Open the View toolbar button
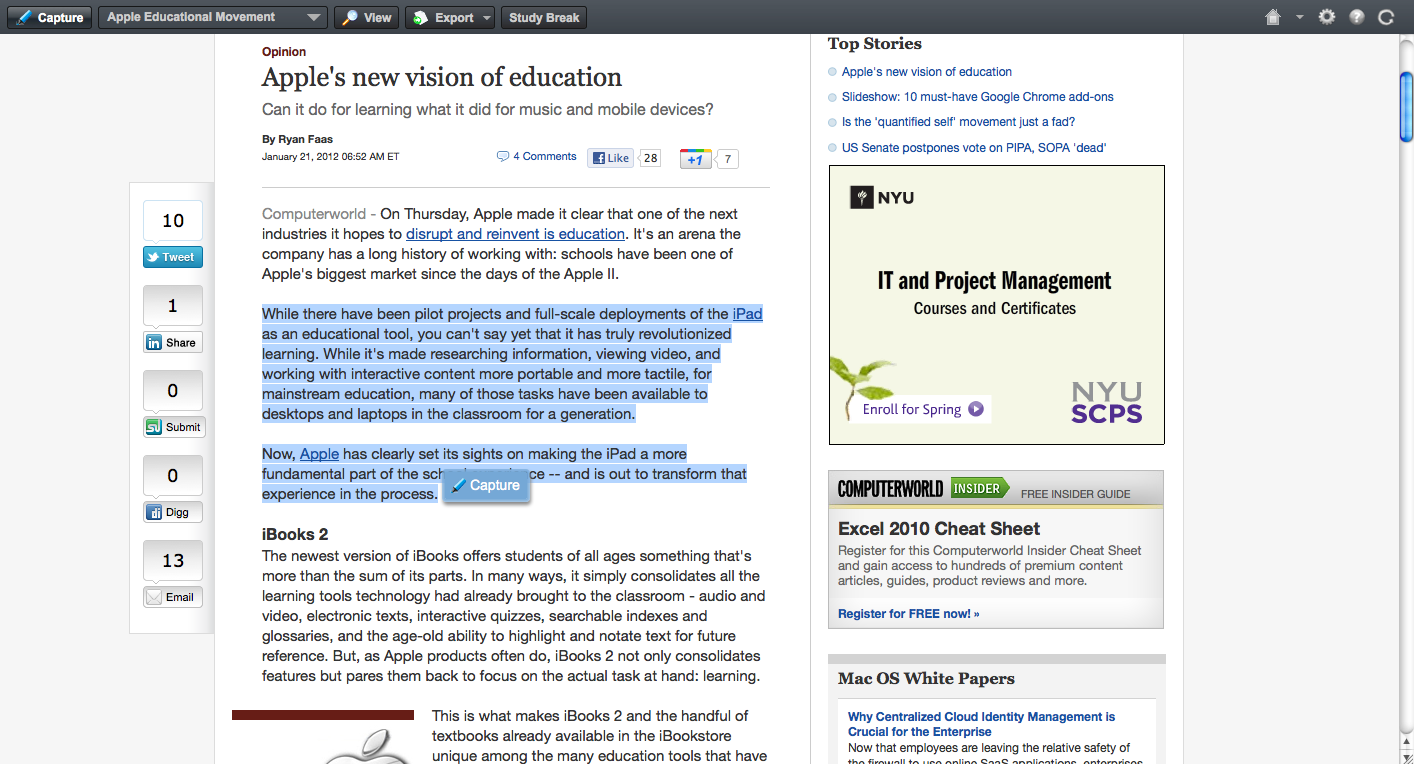Screen dimensions: 1414x764 pos(367,18)
